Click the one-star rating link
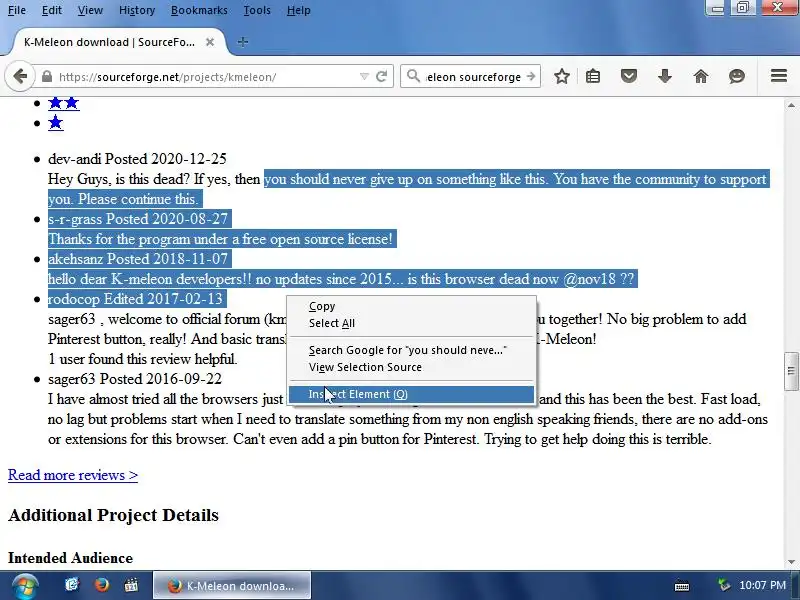The image size is (800, 600). [56, 123]
